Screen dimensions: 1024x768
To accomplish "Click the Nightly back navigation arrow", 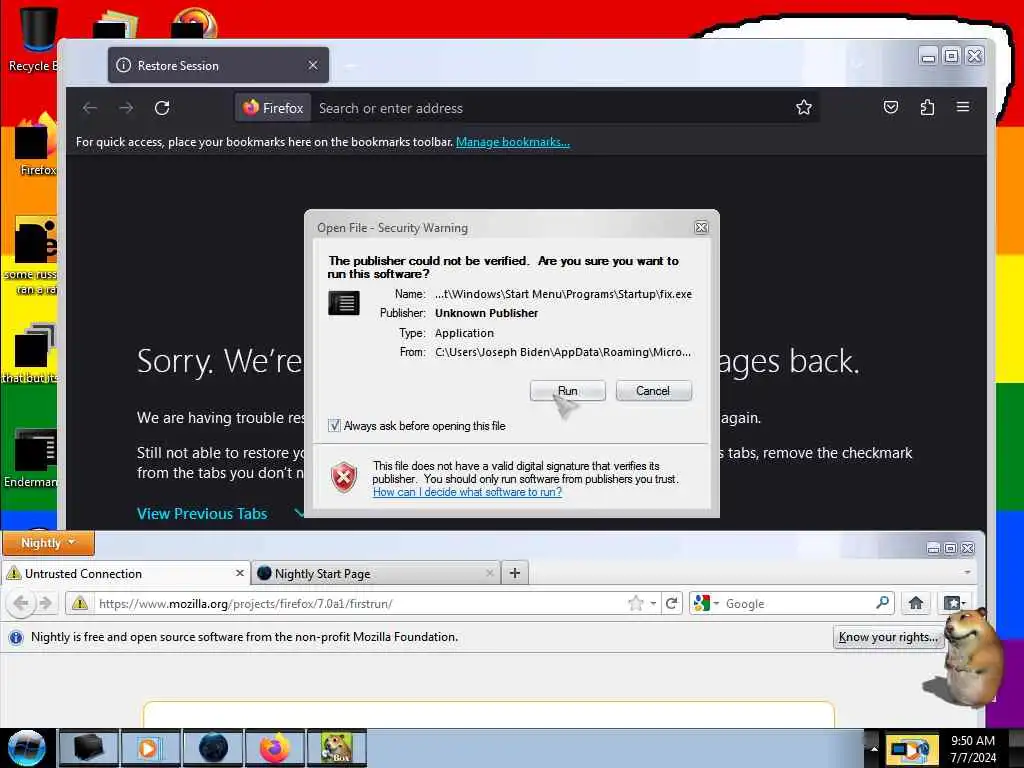I will [20, 603].
